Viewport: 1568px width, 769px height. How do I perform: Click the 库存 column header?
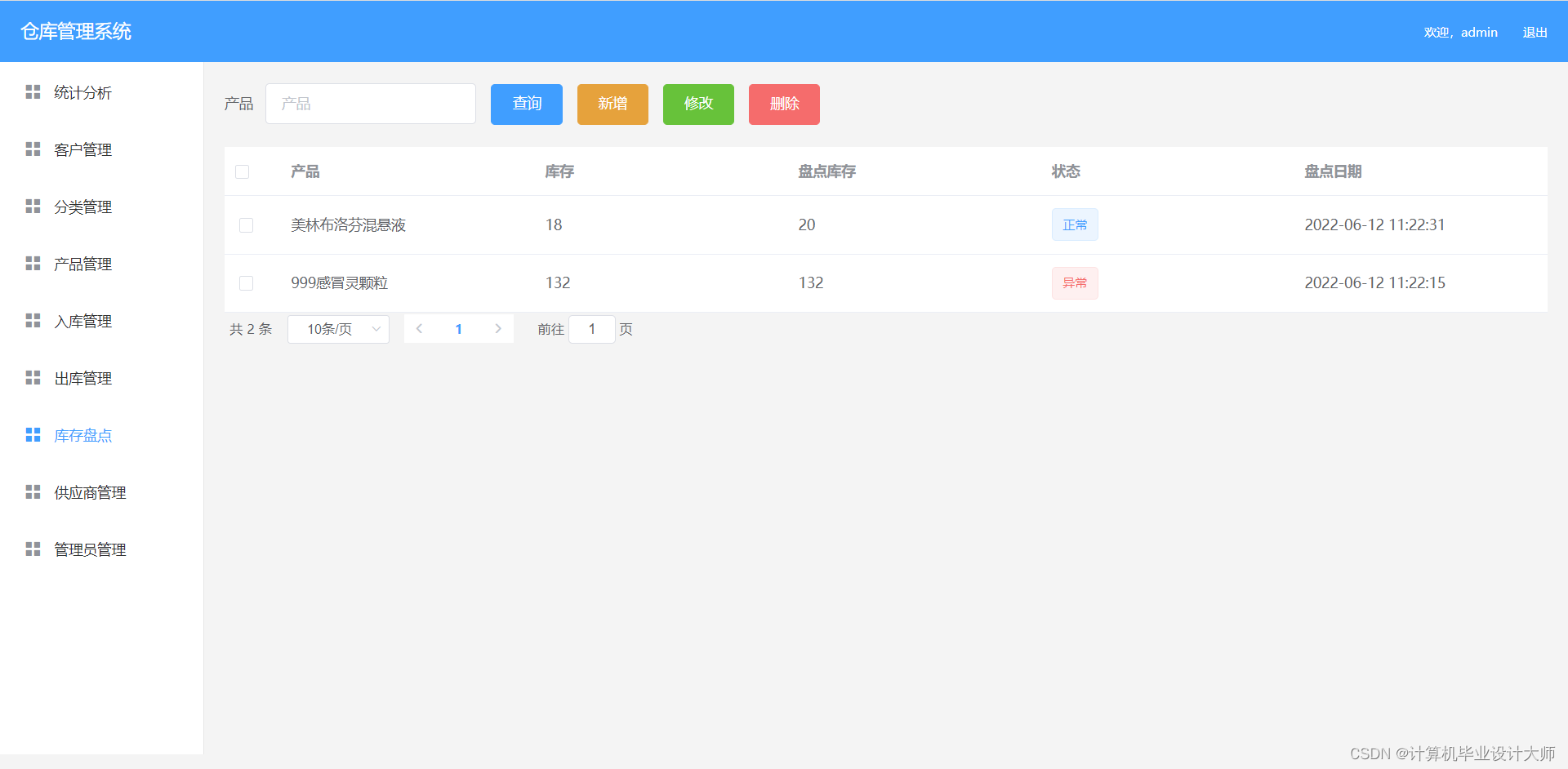tap(559, 171)
